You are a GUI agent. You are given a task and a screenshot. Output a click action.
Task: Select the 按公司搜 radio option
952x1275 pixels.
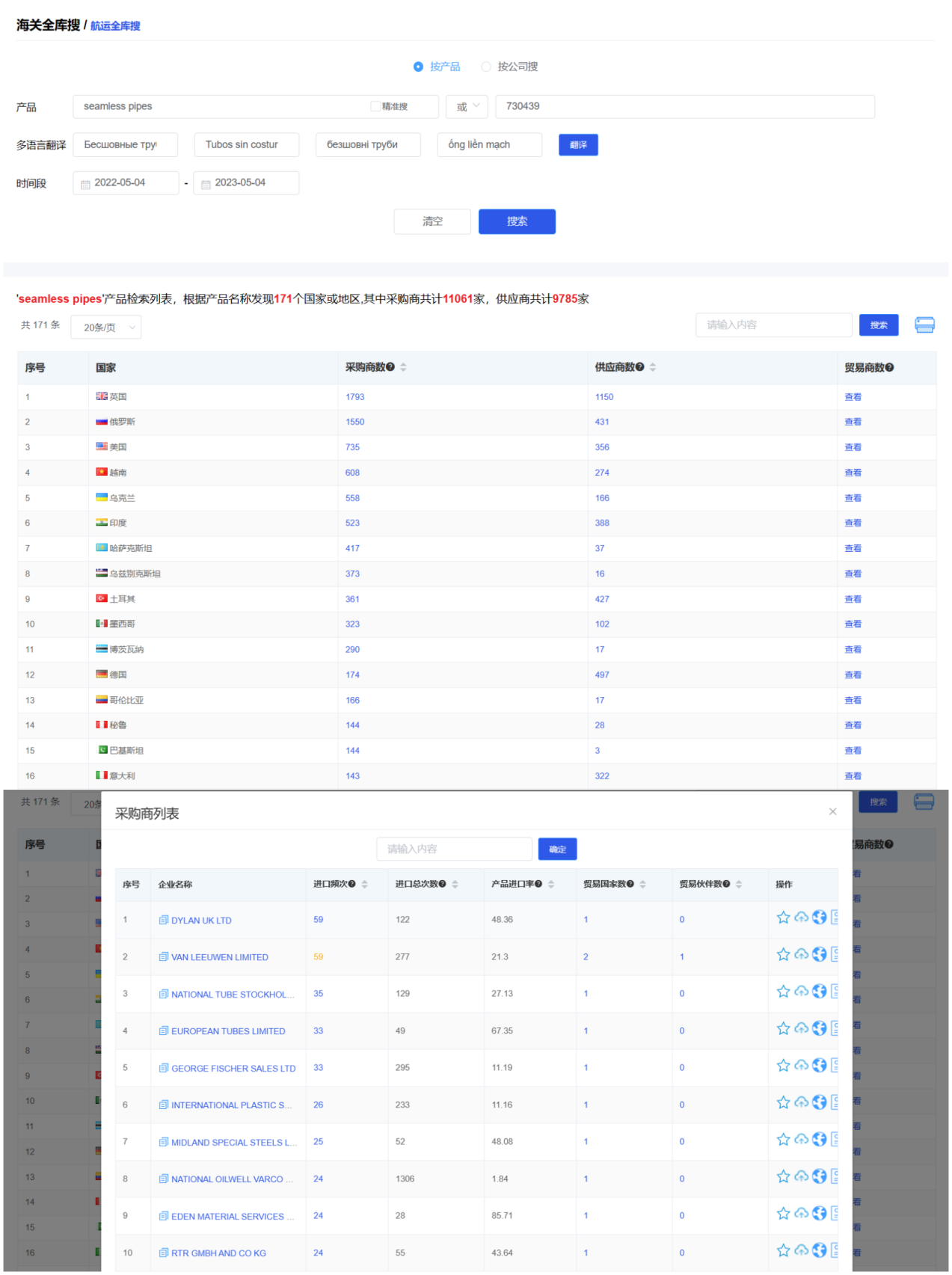[x=486, y=67]
